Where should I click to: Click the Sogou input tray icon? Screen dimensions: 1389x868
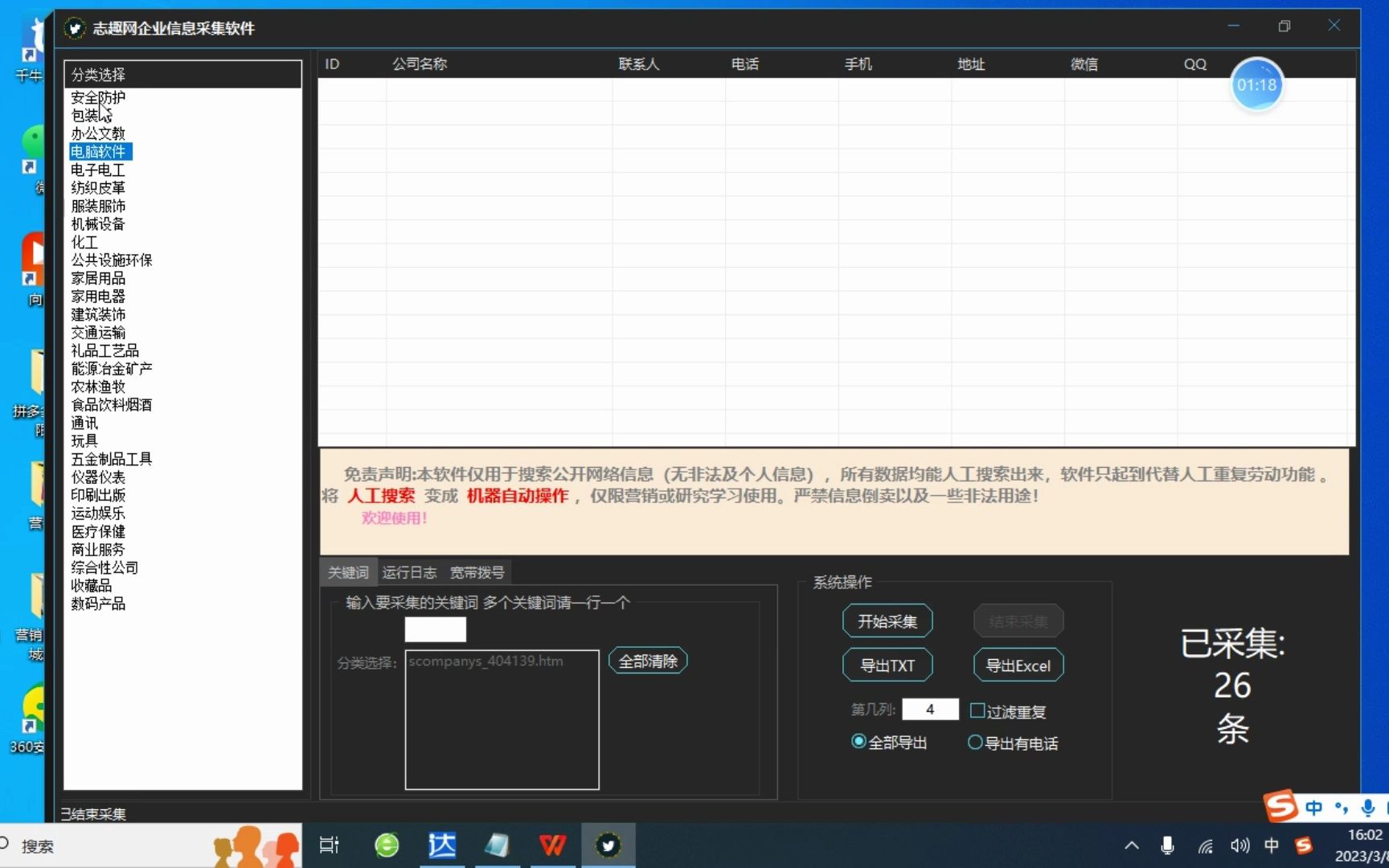click(1304, 845)
